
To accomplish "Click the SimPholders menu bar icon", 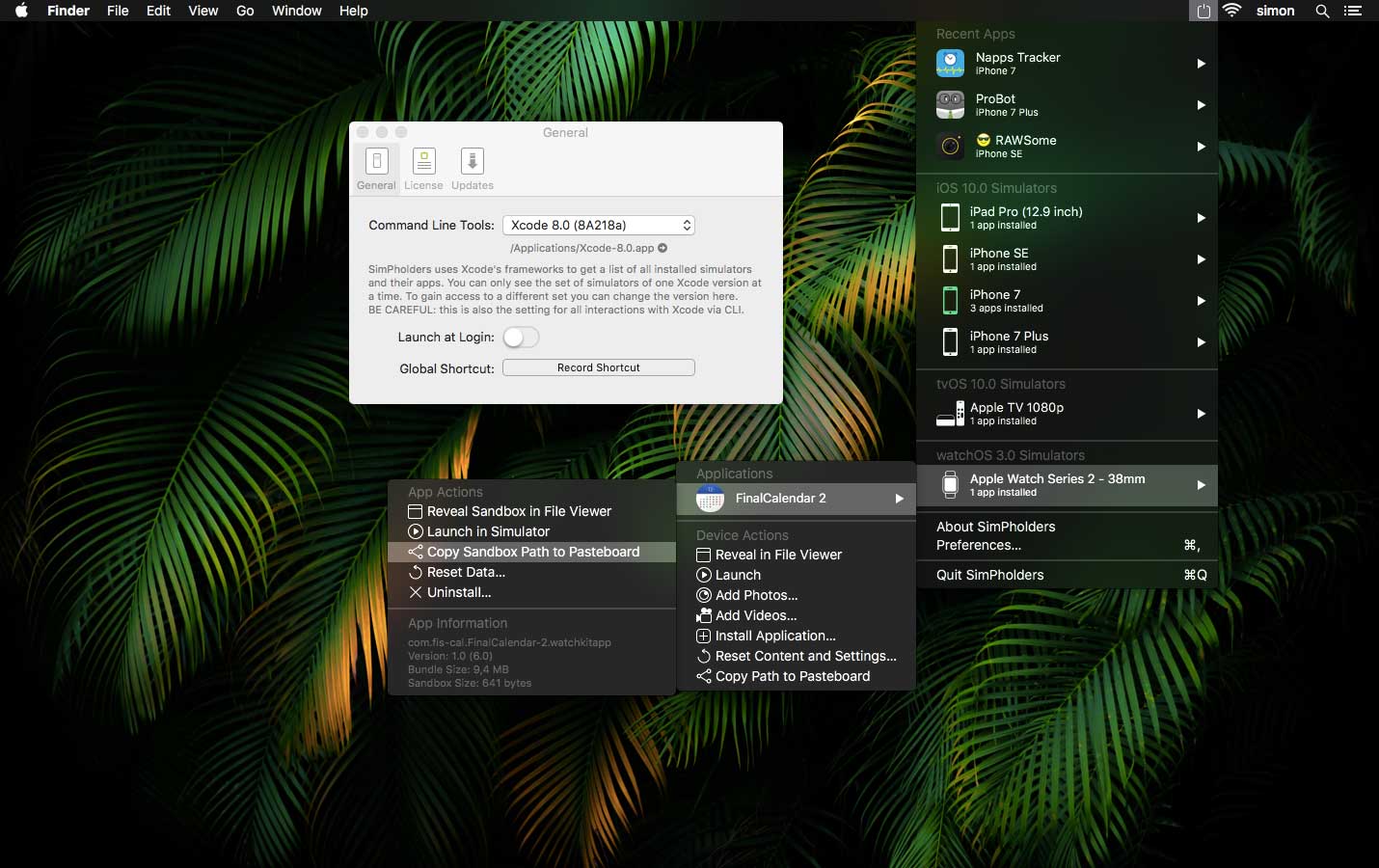I will 1203,11.
